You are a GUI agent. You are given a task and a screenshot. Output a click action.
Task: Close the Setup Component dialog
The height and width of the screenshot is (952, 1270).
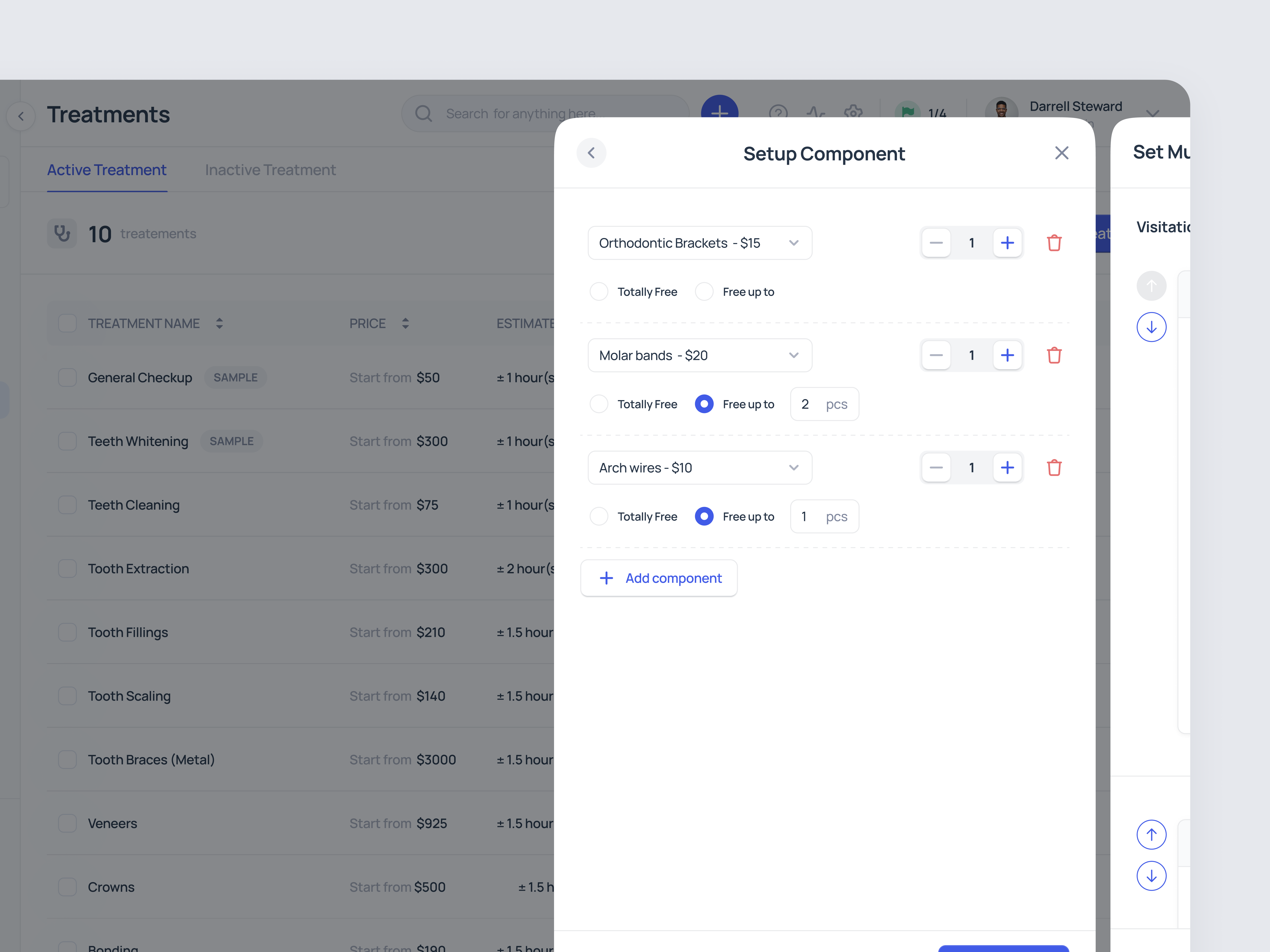(x=1061, y=153)
